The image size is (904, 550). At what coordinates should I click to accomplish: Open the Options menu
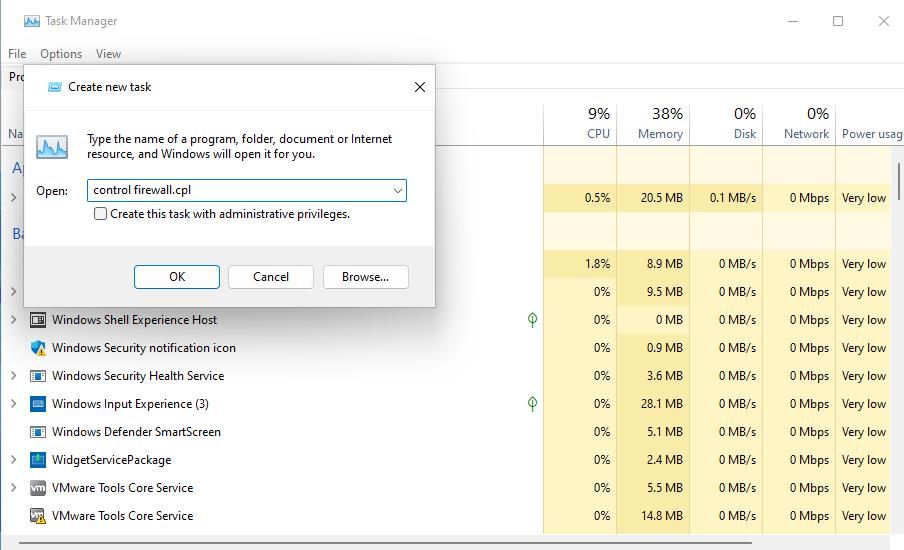[61, 54]
